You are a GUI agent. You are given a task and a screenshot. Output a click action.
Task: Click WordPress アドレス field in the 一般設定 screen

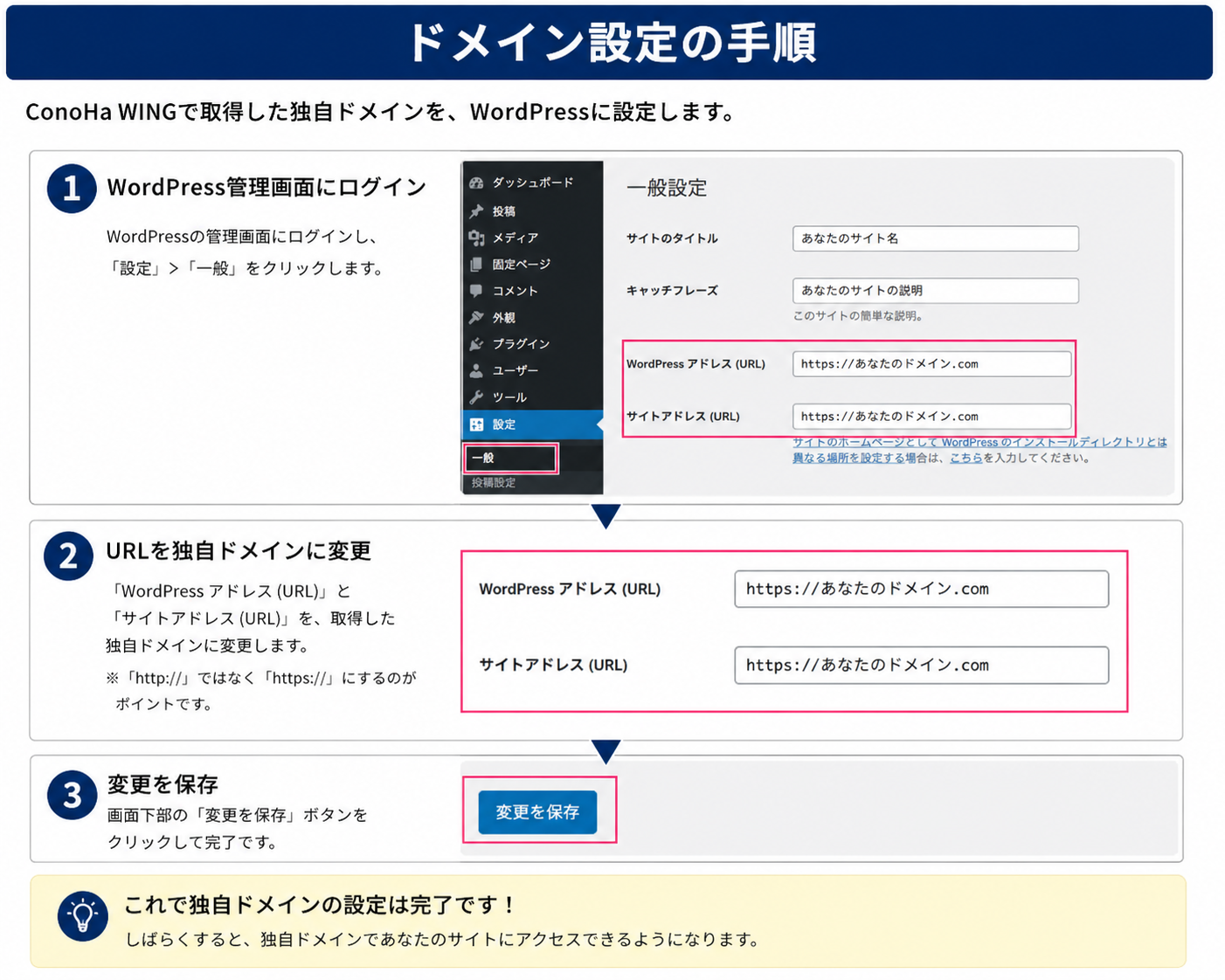point(931,364)
